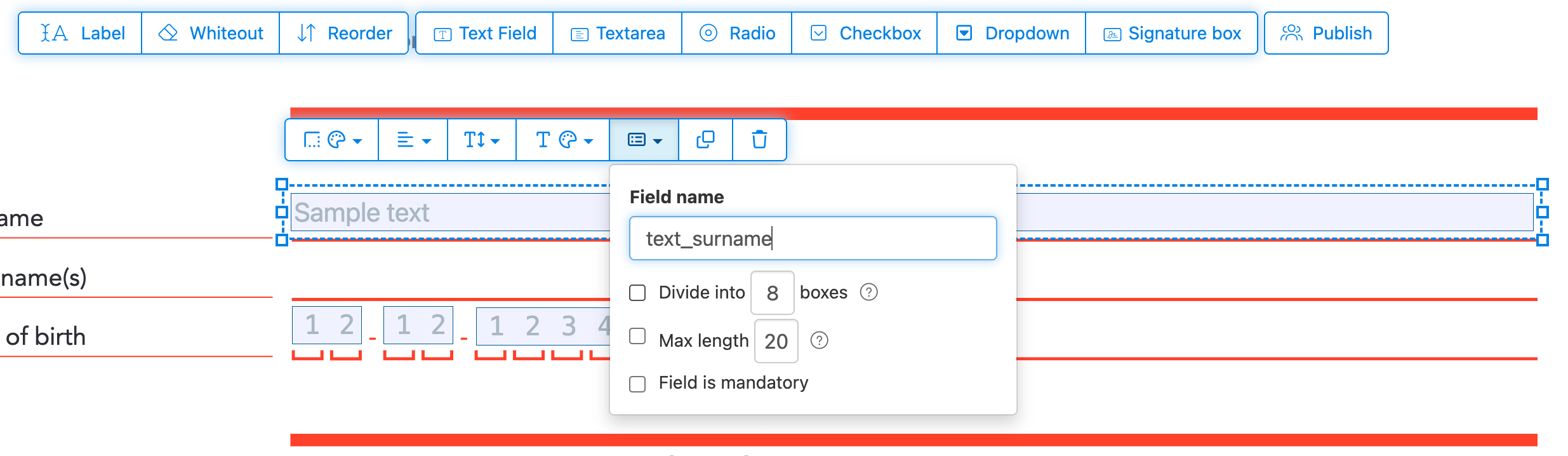Click the duplicate field icon
Screen dimensions: 1568x456
coord(705,140)
